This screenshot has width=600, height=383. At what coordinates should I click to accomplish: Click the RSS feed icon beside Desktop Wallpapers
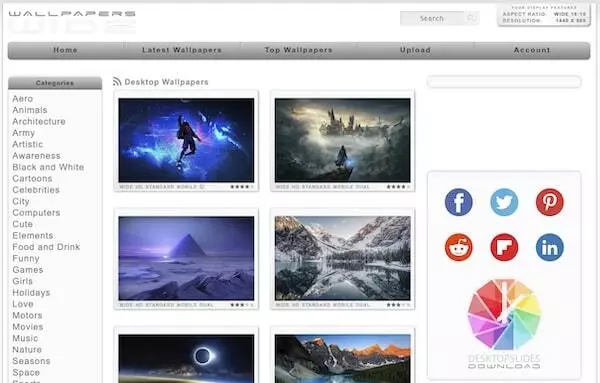point(117,81)
